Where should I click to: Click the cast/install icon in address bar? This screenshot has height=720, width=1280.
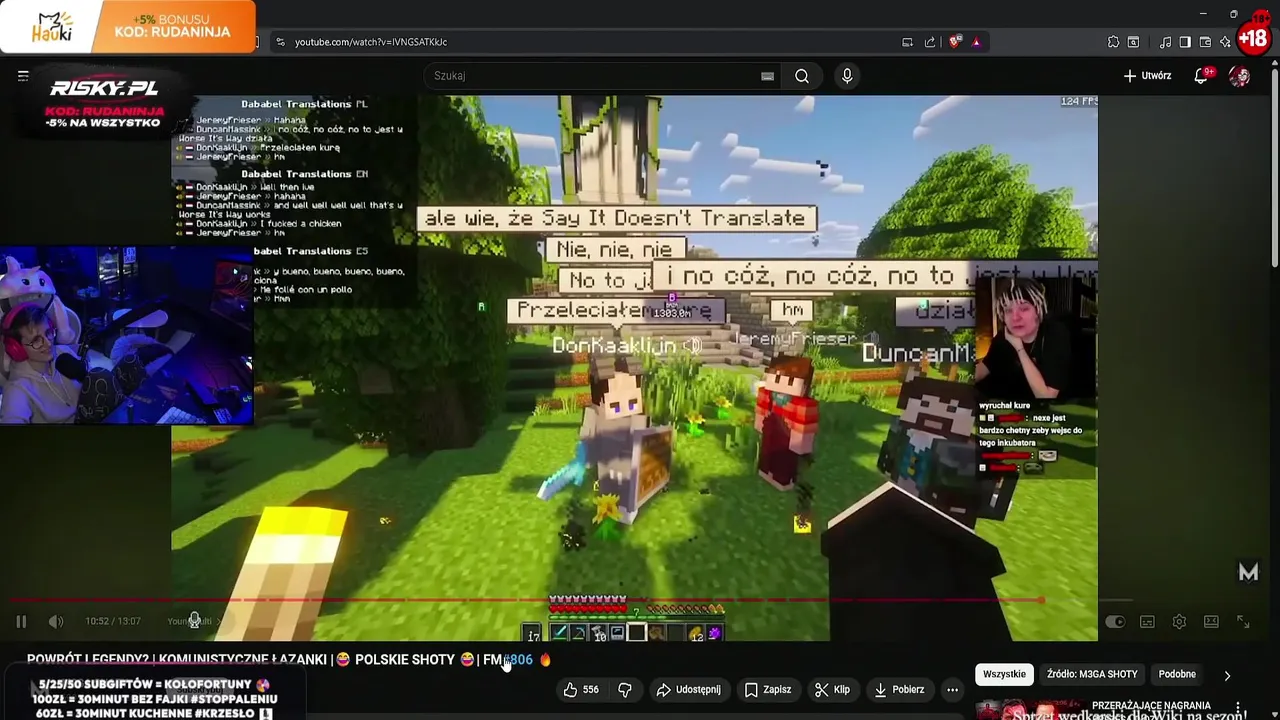pos(907,42)
